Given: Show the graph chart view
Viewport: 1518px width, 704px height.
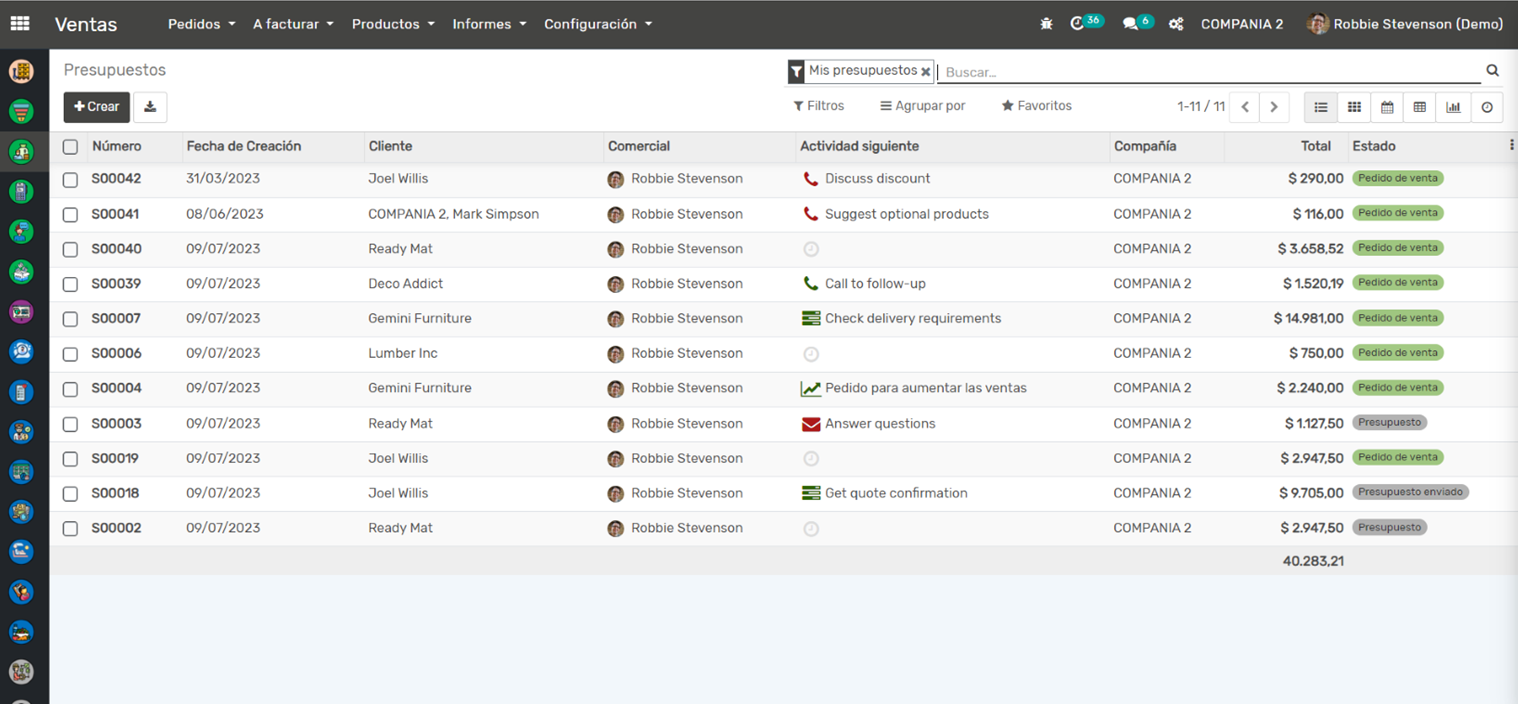Looking at the screenshot, I should coord(1453,107).
